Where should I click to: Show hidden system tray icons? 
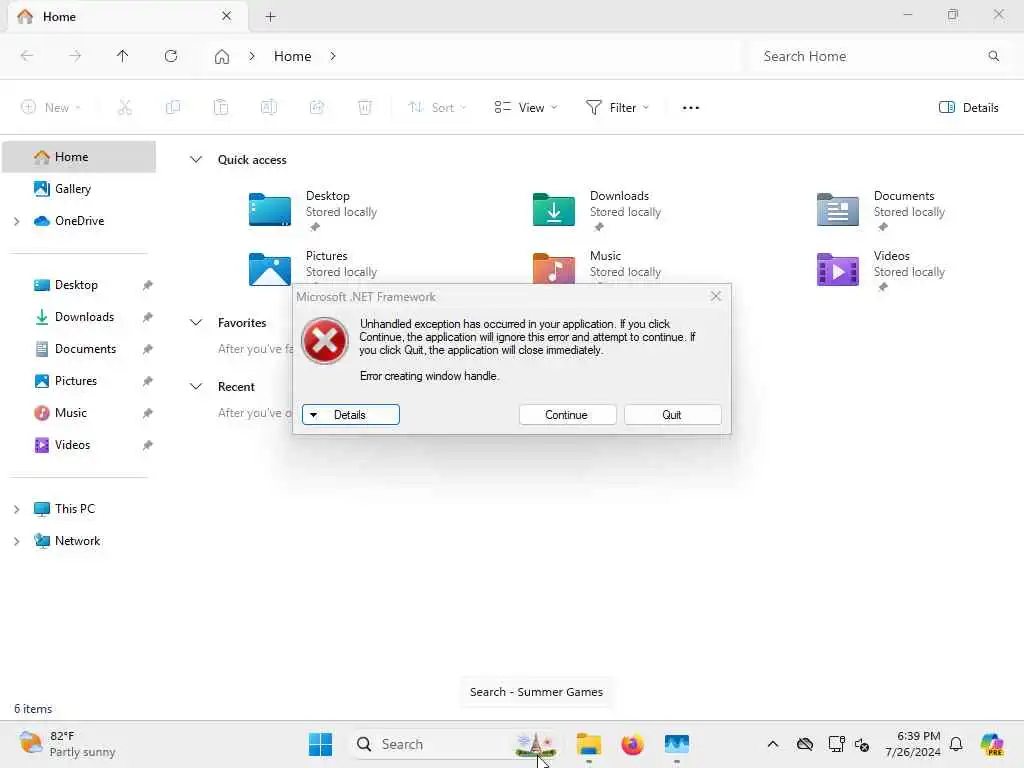773,744
